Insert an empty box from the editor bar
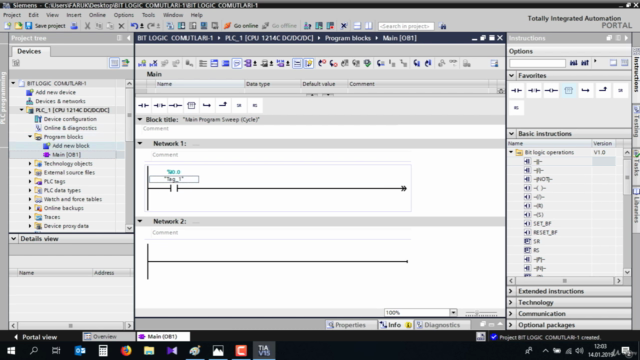This screenshot has width=640, height=360. click(191, 105)
